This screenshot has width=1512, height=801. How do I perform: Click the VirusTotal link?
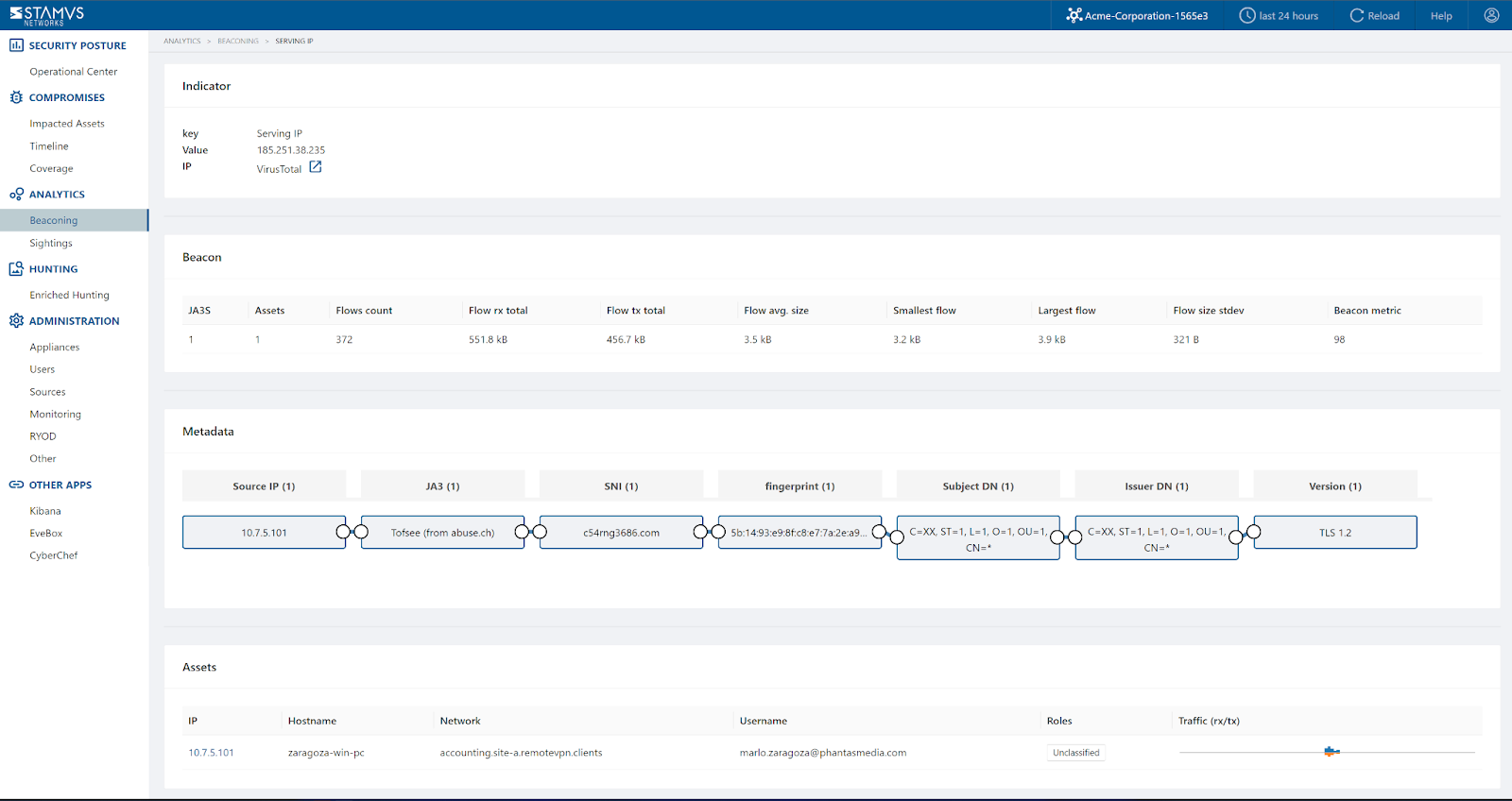tap(279, 169)
